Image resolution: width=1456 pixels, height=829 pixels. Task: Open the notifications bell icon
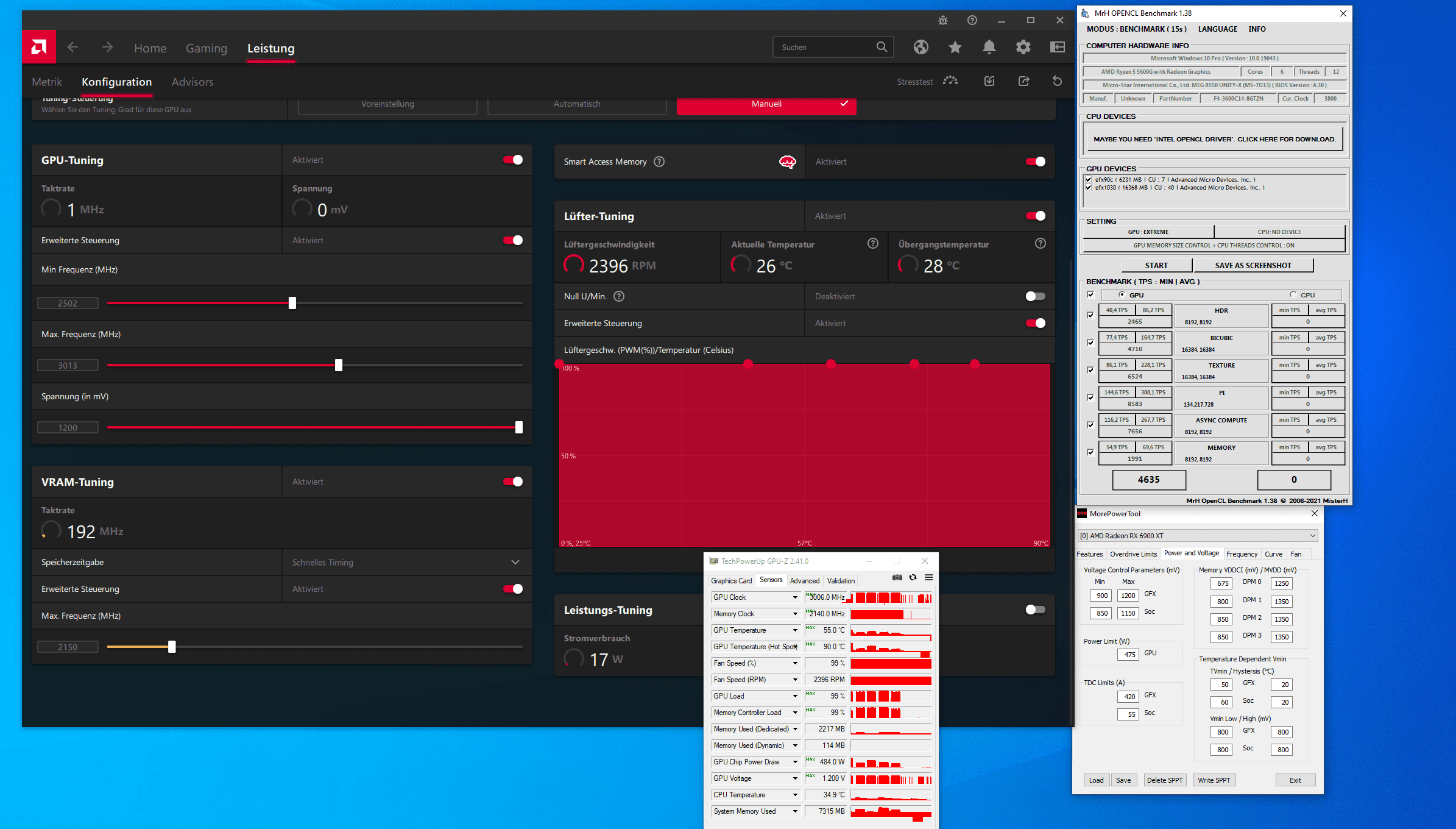coord(989,47)
